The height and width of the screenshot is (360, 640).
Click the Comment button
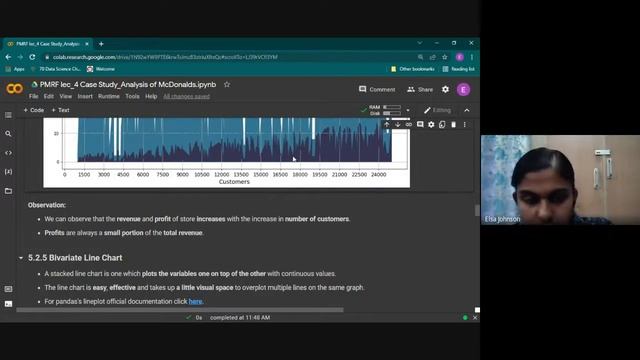(x=377, y=89)
